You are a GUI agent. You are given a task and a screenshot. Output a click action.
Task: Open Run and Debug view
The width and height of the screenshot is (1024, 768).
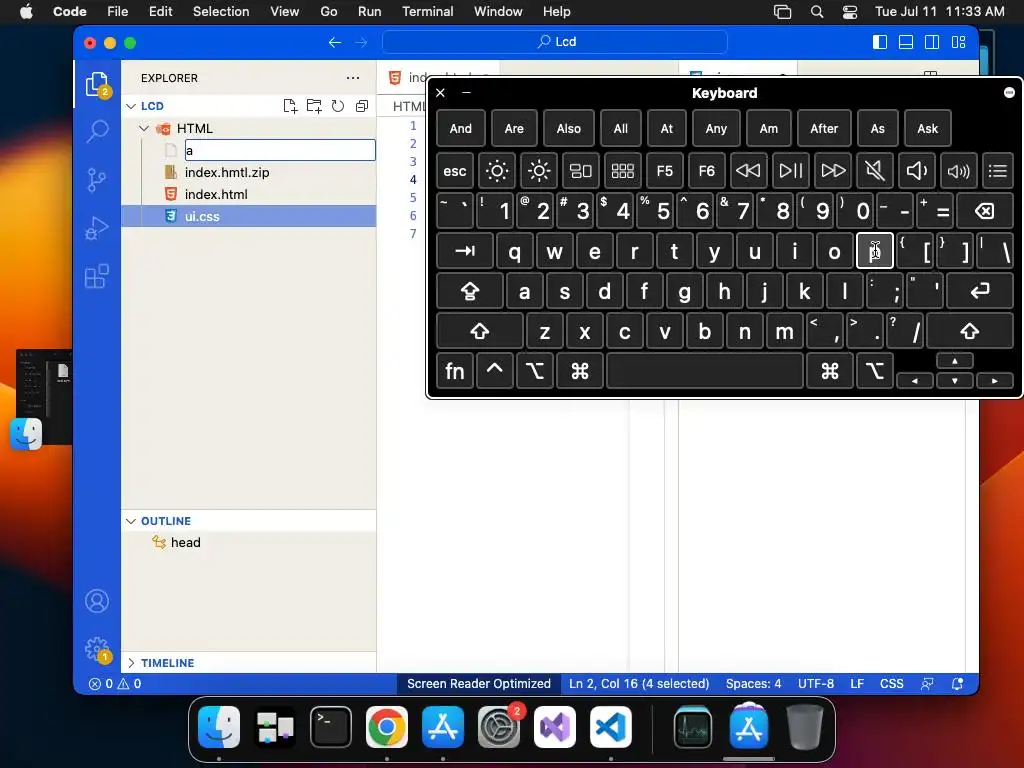(97, 228)
